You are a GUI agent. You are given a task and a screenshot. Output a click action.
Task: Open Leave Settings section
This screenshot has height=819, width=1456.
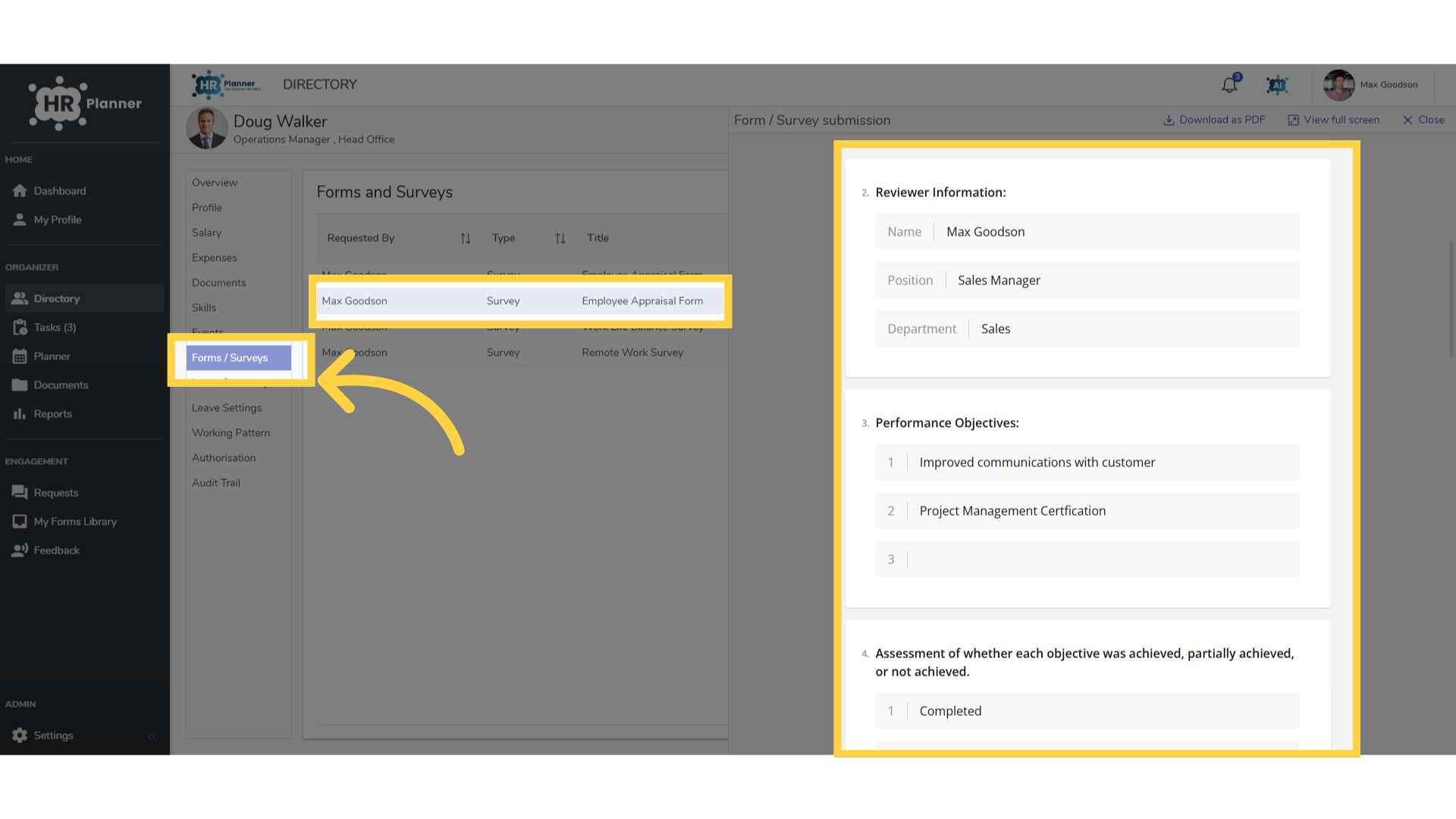click(227, 408)
